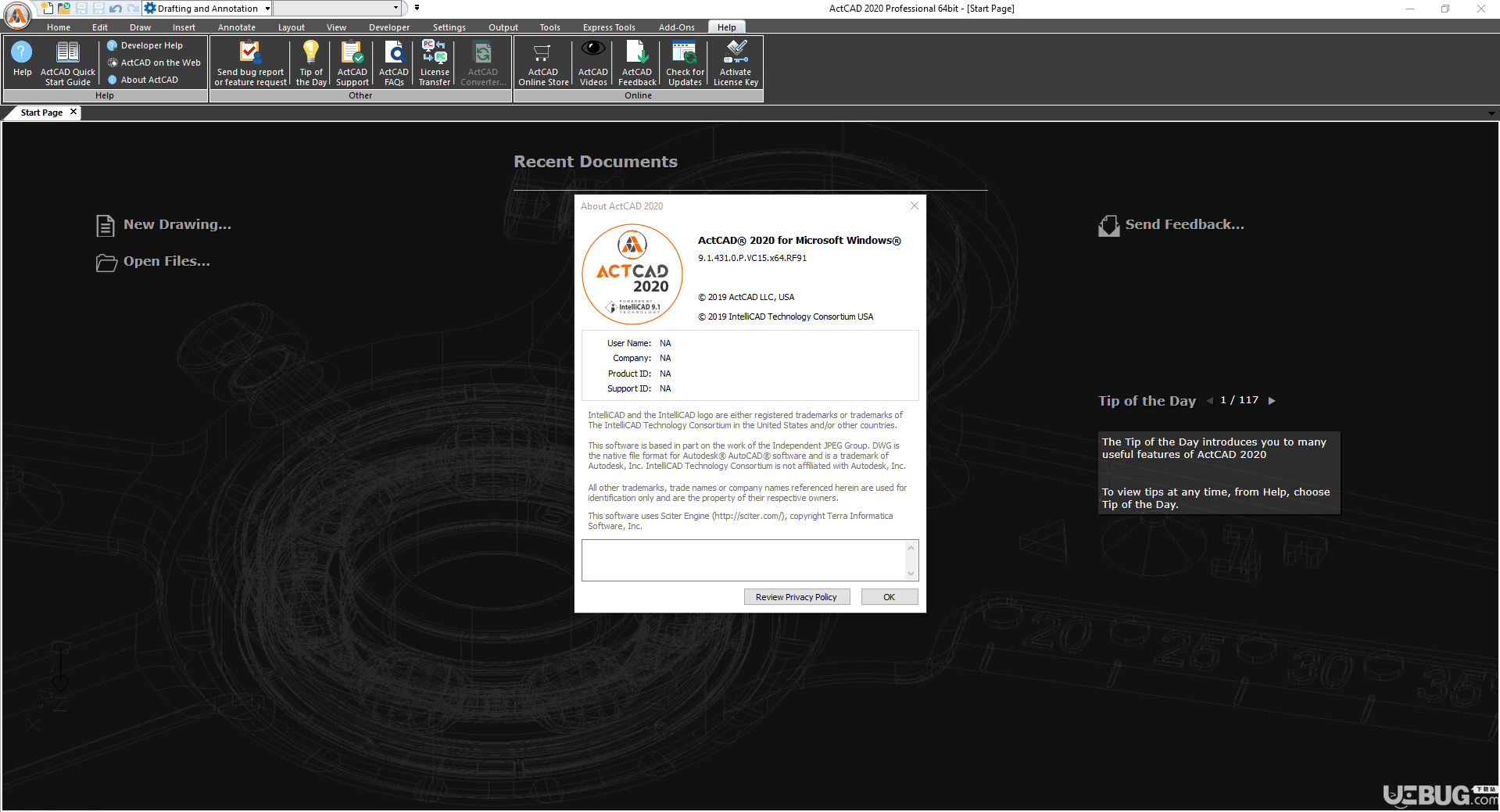This screenshot has width=1500, height=812.
Task: Click the Recent Documents heading
Action: [596, 162]
